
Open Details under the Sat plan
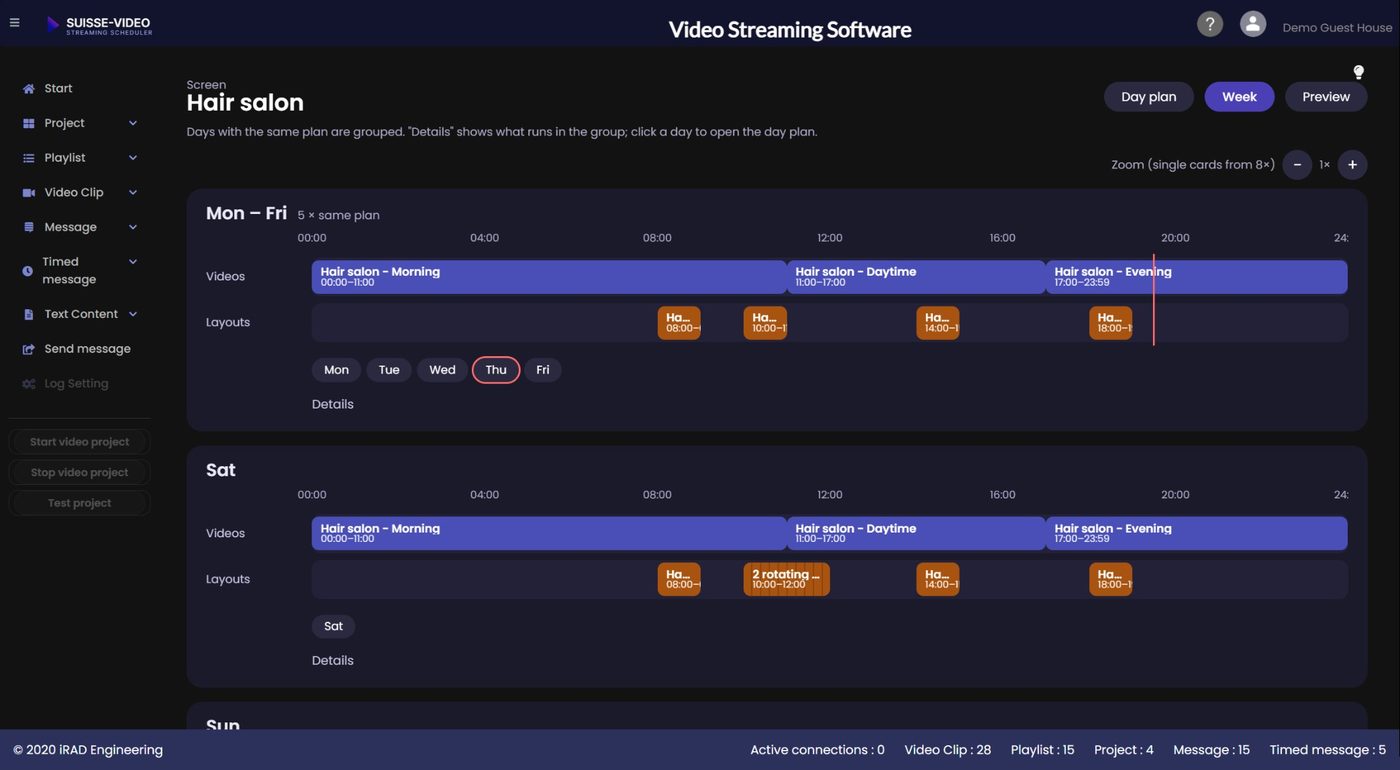[x=333, y=661]
